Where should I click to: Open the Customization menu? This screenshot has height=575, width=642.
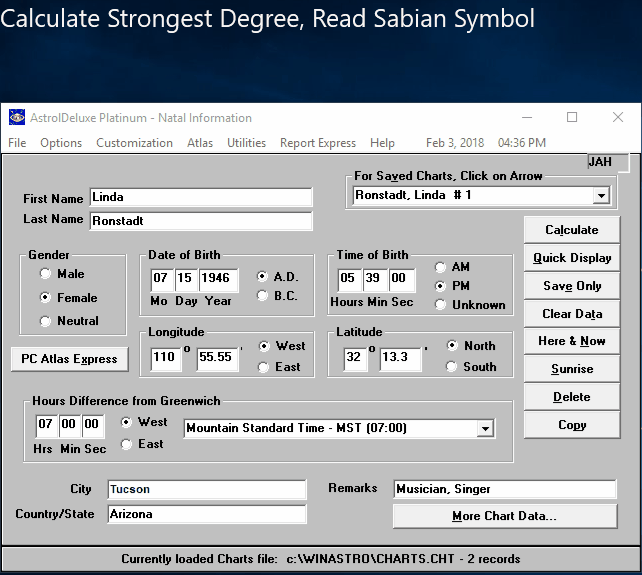point(134,143)
